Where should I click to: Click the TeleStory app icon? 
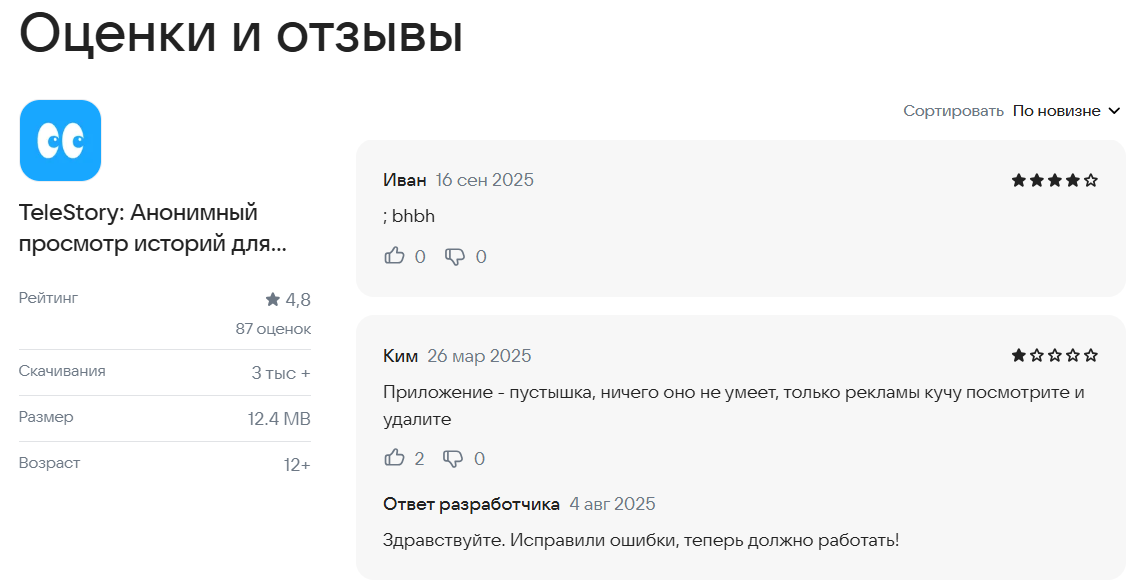tap(60, 140)
